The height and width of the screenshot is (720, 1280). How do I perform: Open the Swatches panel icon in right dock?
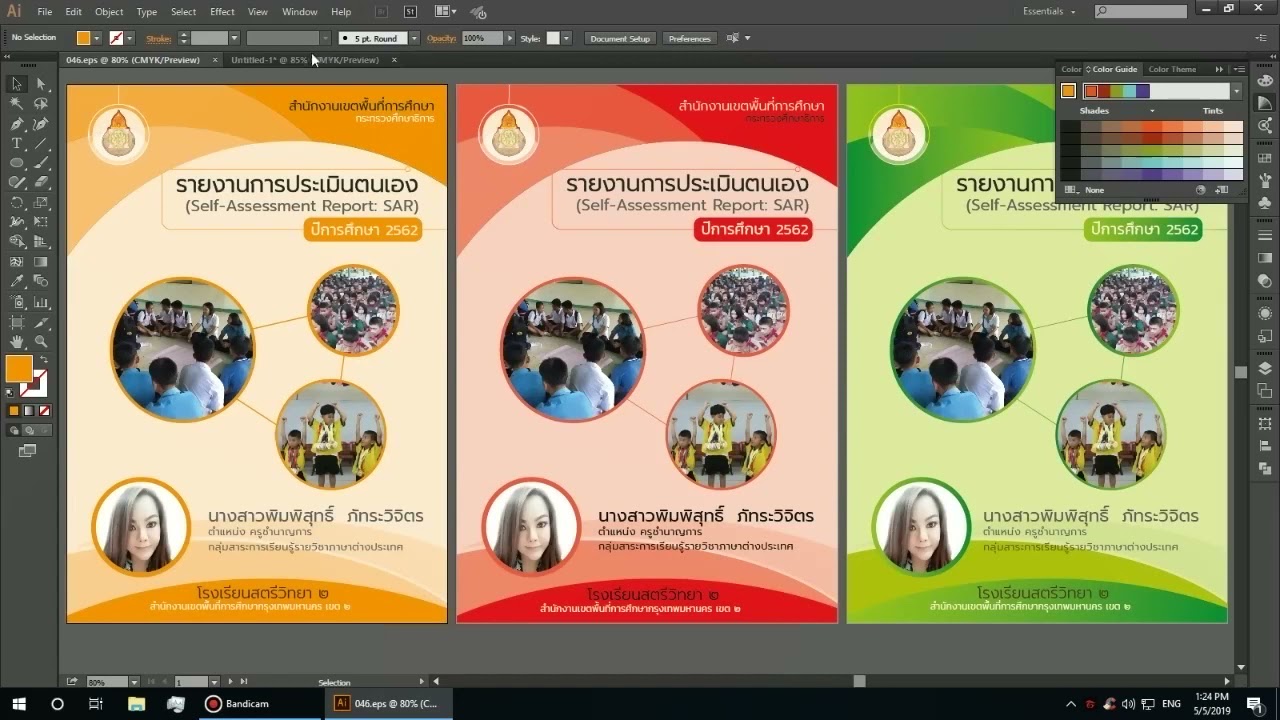(1265, 158)
